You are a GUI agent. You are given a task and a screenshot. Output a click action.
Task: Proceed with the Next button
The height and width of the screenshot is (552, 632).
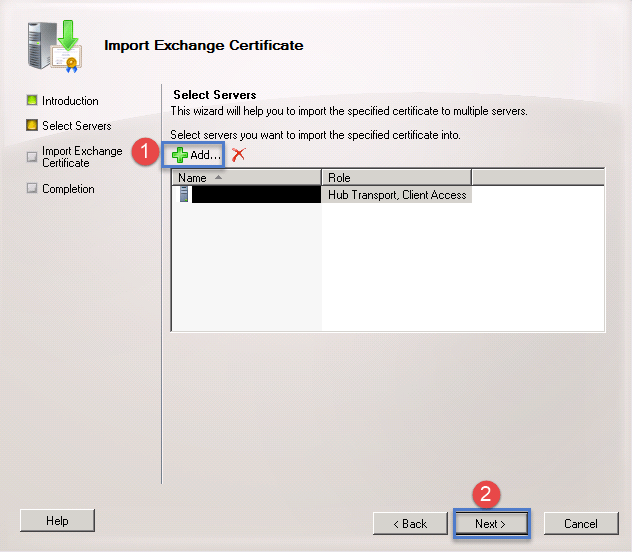(491, 523)
